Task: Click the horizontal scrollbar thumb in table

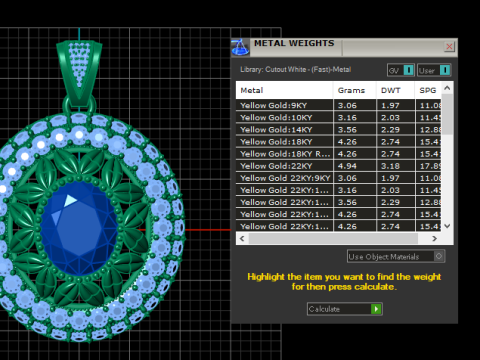Action: [x=333, y=239]
